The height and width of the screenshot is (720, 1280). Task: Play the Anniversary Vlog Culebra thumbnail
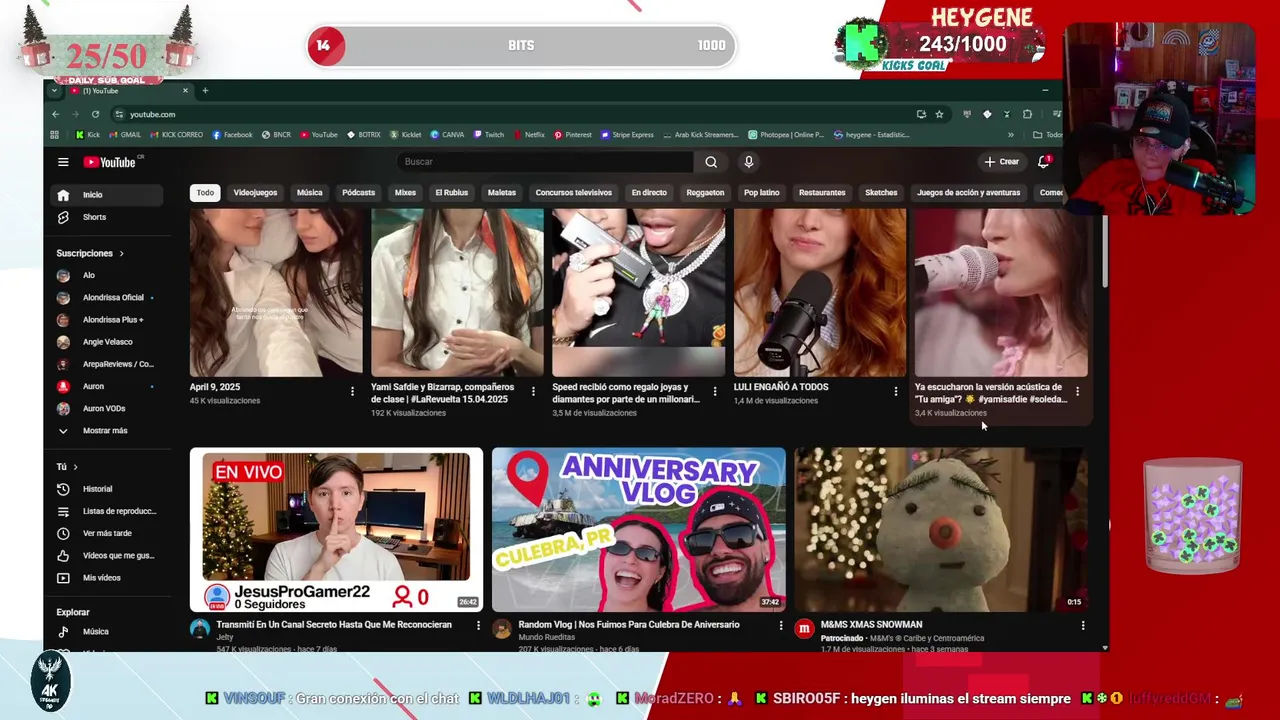638,529
